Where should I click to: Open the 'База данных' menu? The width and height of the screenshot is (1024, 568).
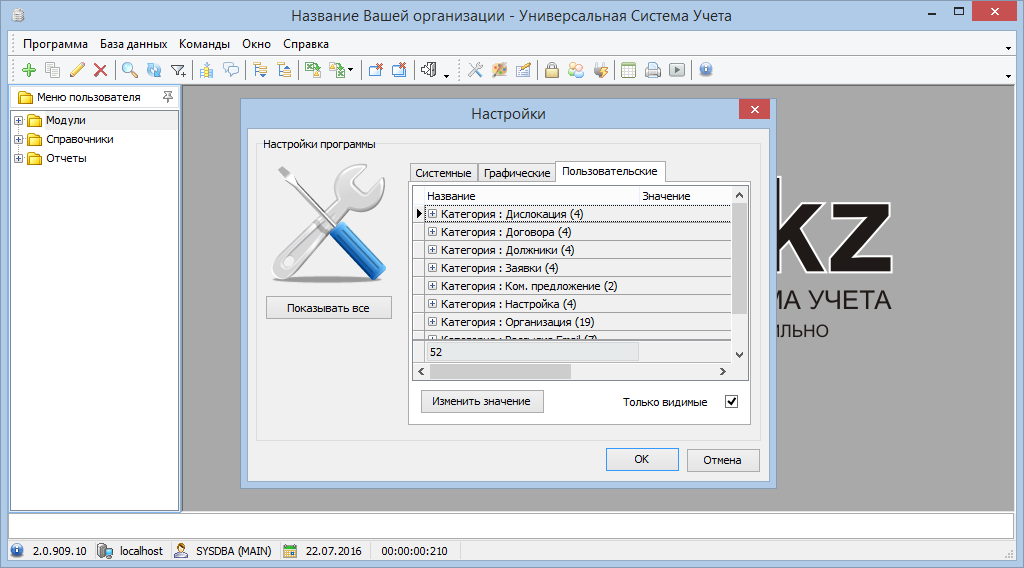click(133, 44)
